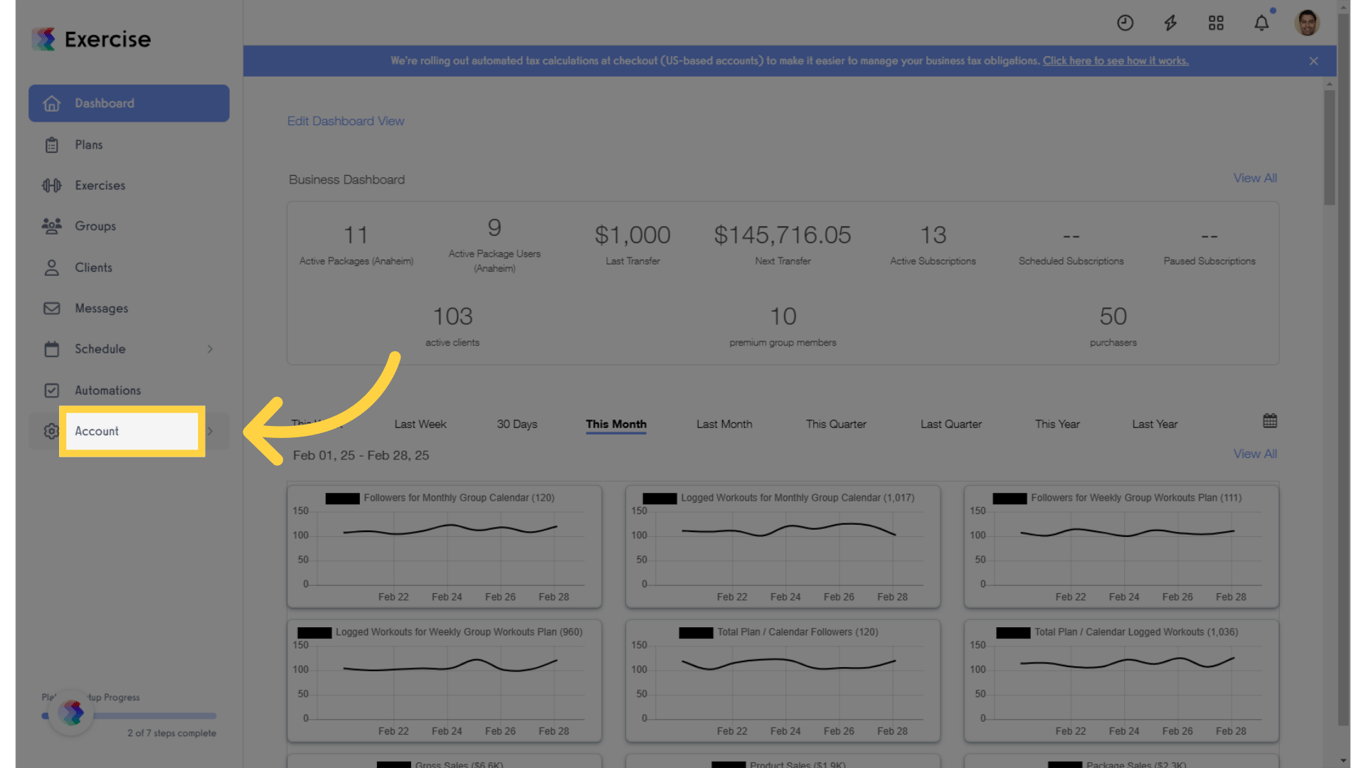Click the Active Packages (Anaheim) 11 stat
The height and width of the screenshot is (768, 1366).
[356, 245]
